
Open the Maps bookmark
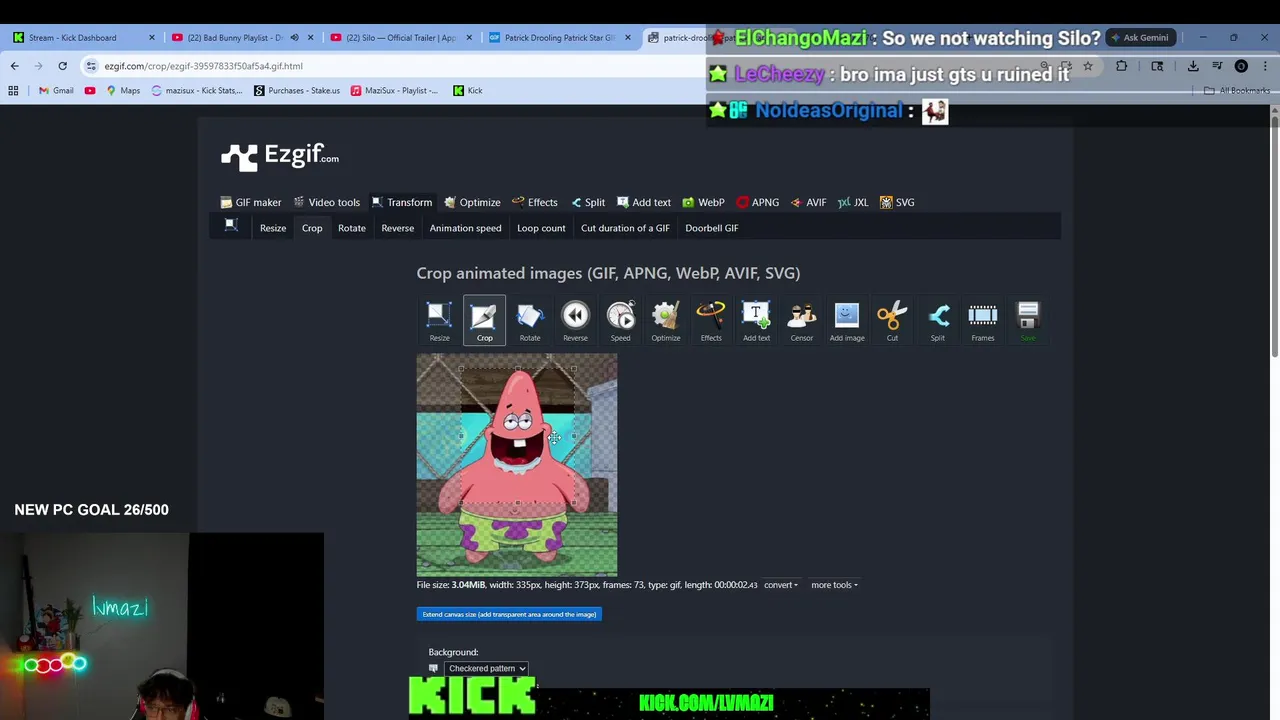click(x=123, y=90)
